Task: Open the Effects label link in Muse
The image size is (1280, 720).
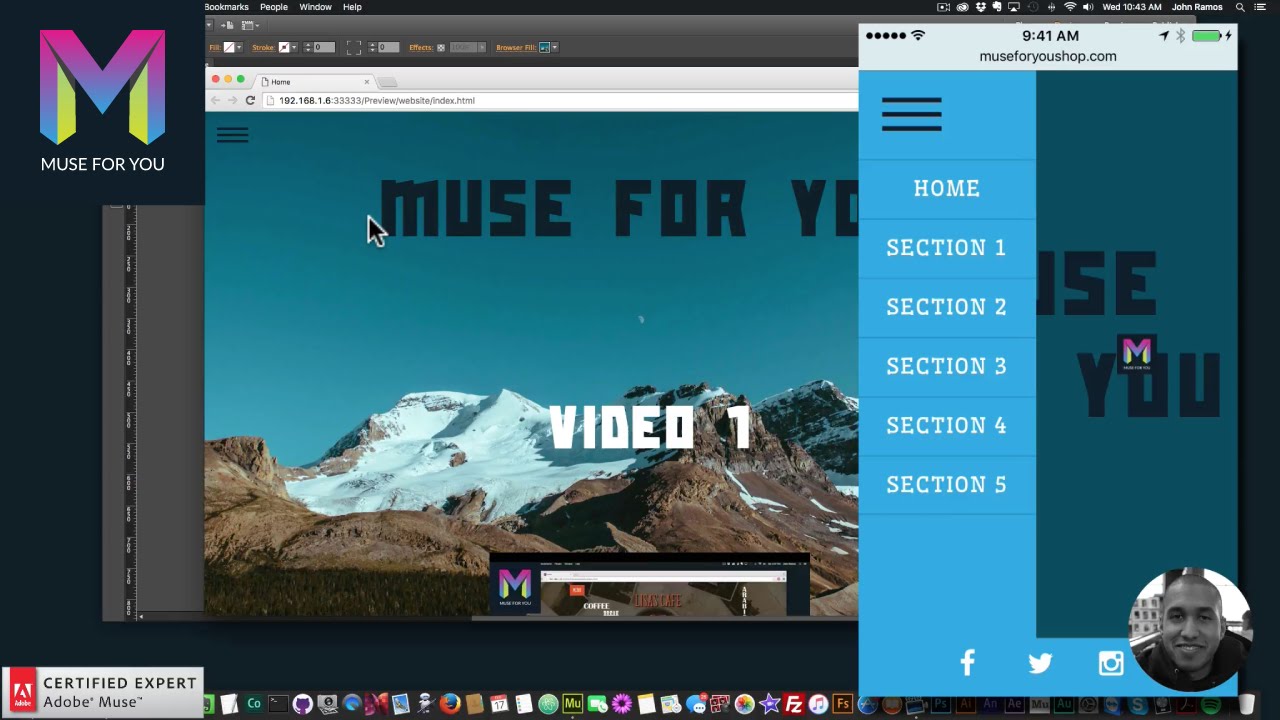Action: [421, 47]
